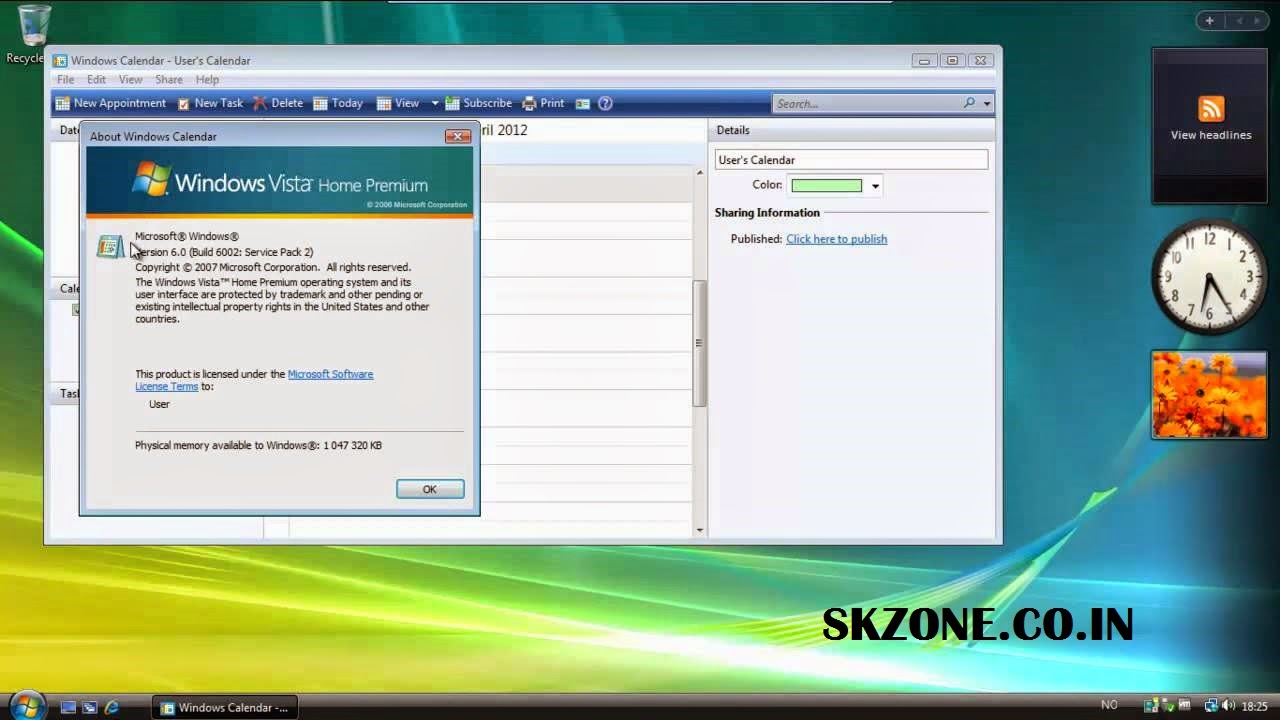Launch Internet Explorer from quick launch

[x=112, y=707]
